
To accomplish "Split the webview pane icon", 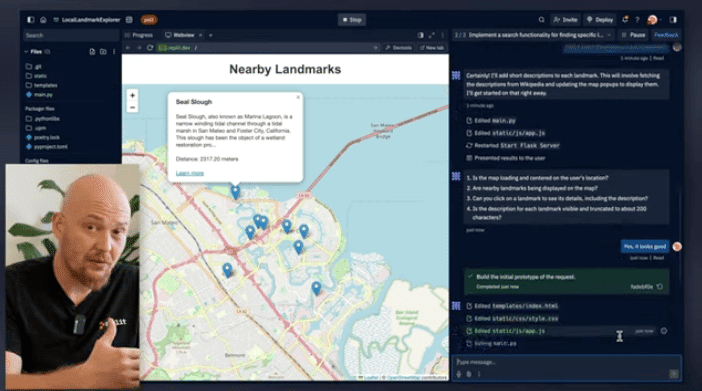I will [420, 35].
